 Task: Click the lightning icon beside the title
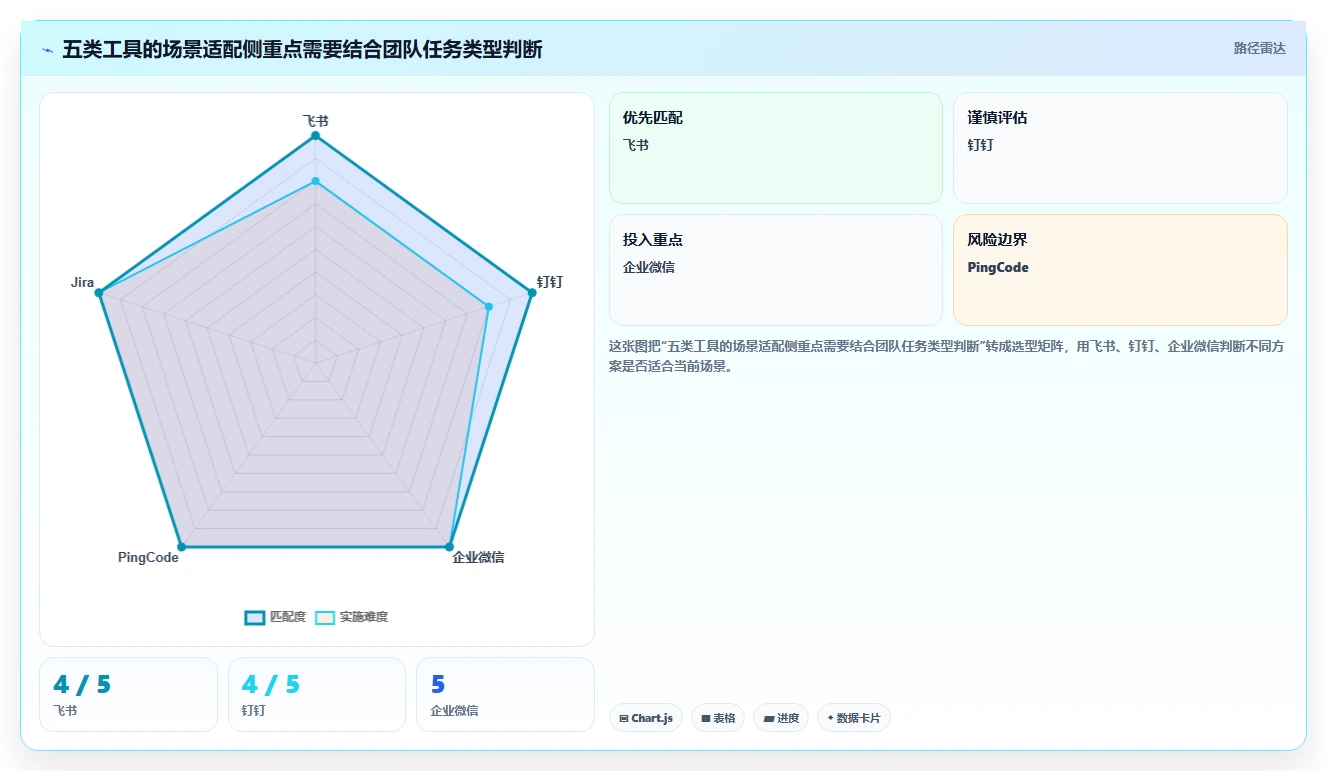pos(47,50)
